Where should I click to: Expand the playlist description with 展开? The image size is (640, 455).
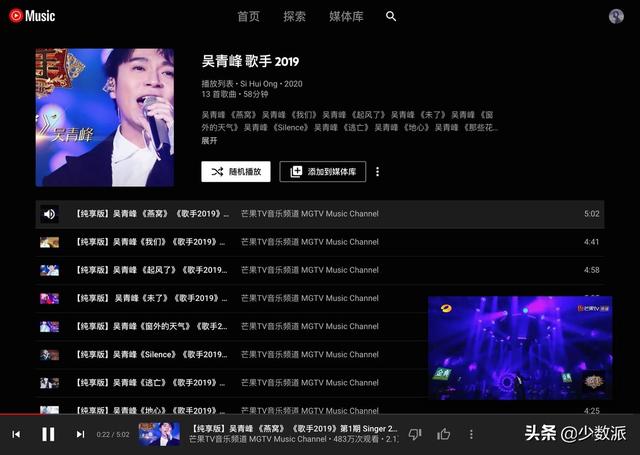(x=209, y=141)
